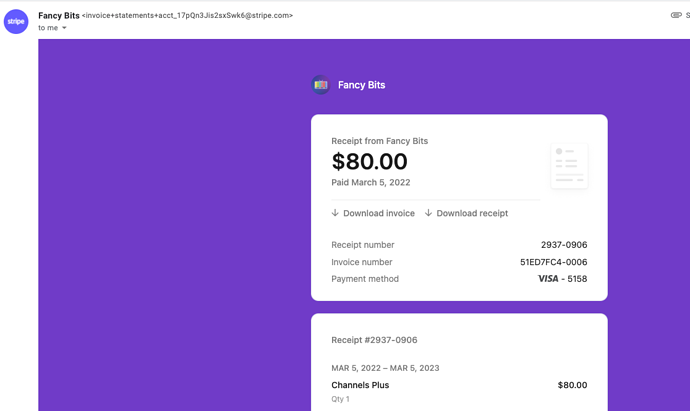This screenshot has width=690, height=411.
Task: Click the receipt document illustration
Action: pyautogui.click(x=568, y=165)
